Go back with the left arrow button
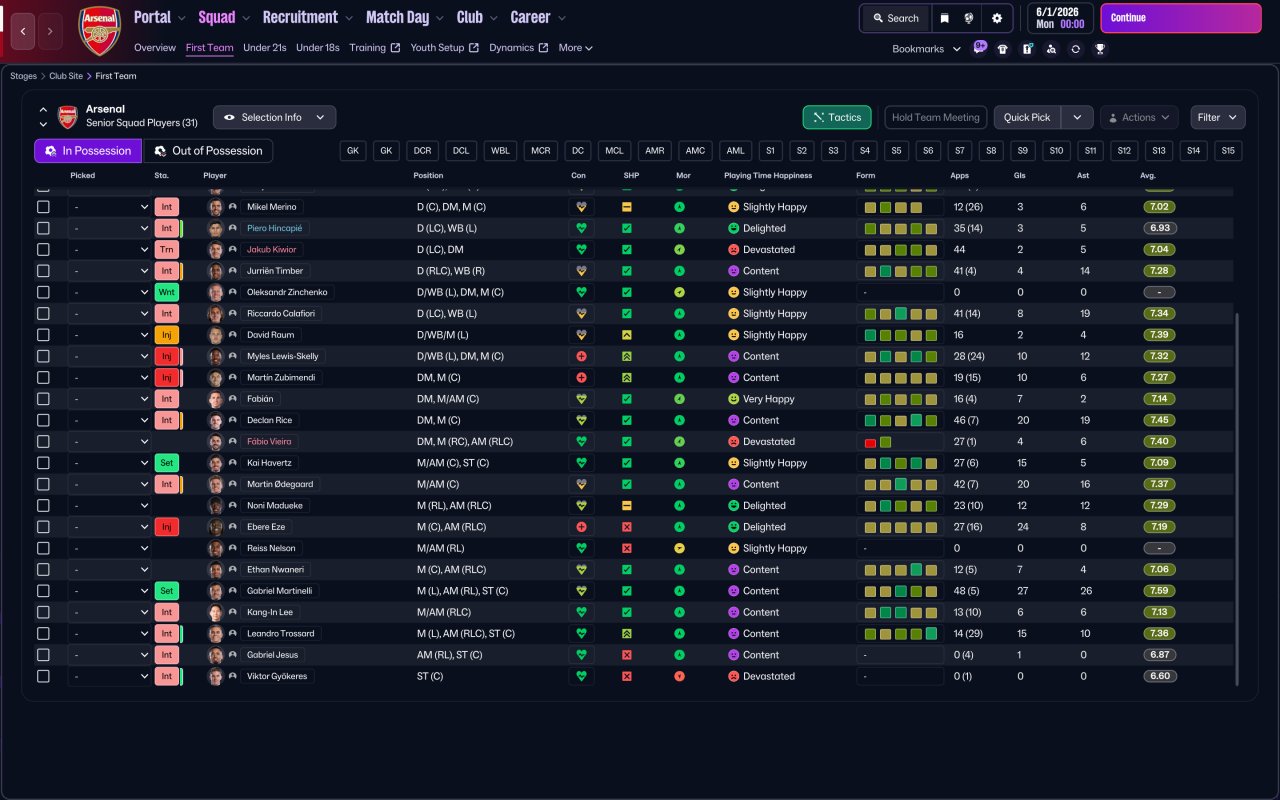 point(24,31)
